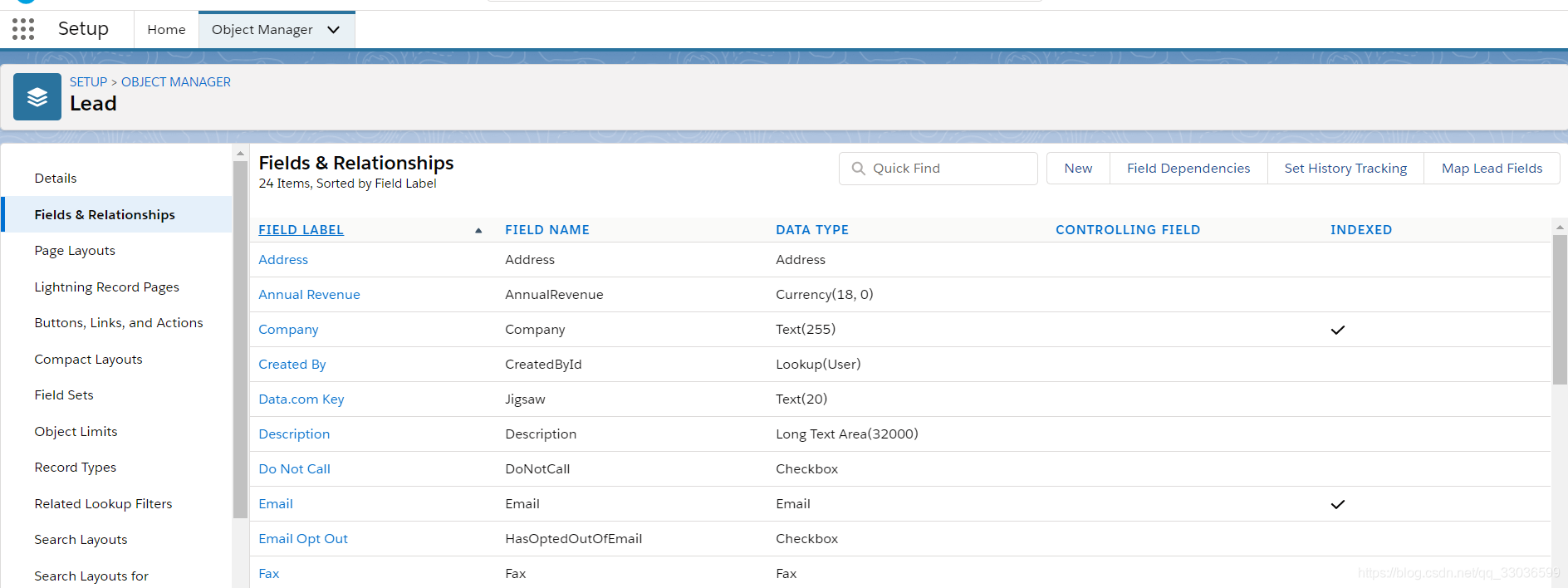Open Search Layouts sidebar item
The width and height of the screenshot is (1568, 588).
[x=81, y=540]
